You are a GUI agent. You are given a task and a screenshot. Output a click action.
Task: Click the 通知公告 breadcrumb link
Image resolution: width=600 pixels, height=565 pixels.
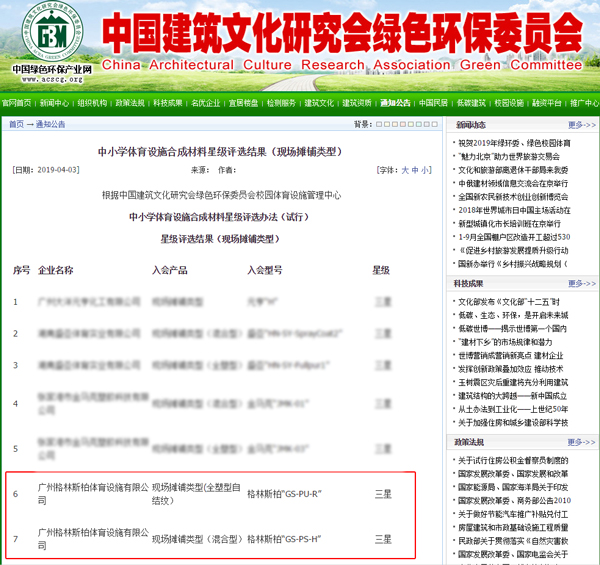point(51,124)
